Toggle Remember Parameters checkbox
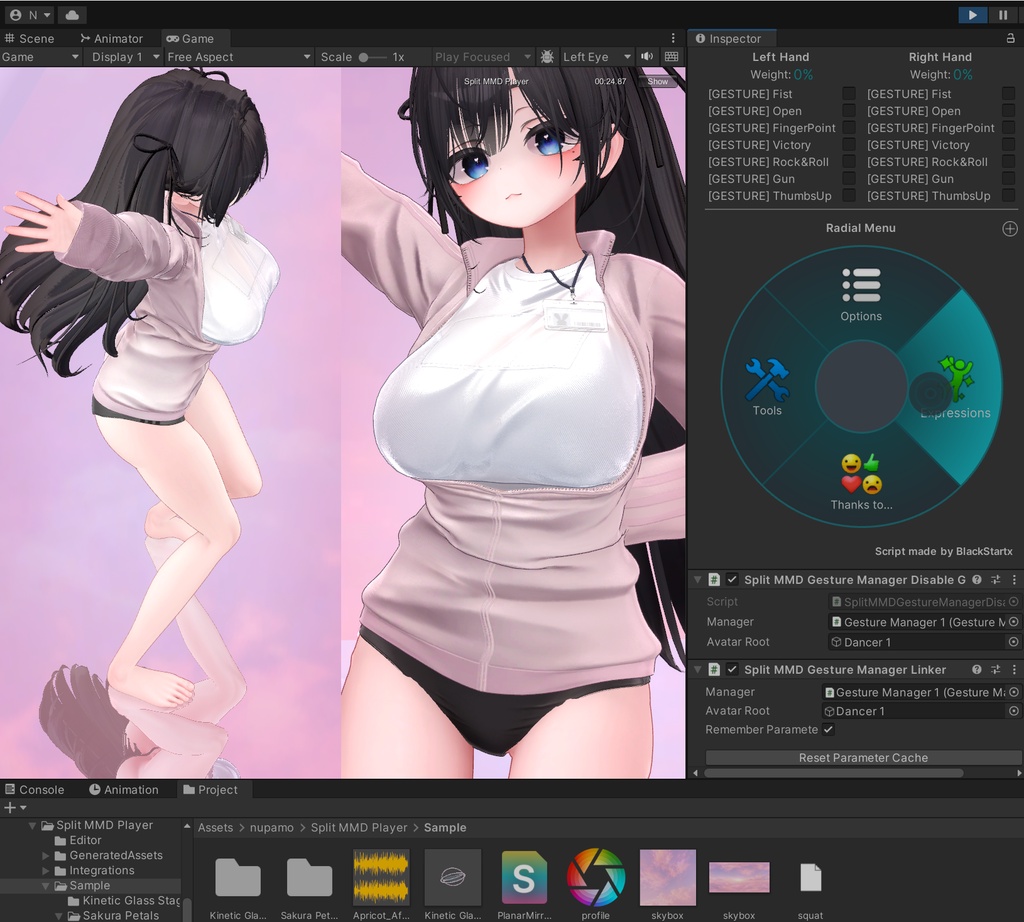Image resolution: width=1024 pixels, height=922 pixels. coord(828,729)
